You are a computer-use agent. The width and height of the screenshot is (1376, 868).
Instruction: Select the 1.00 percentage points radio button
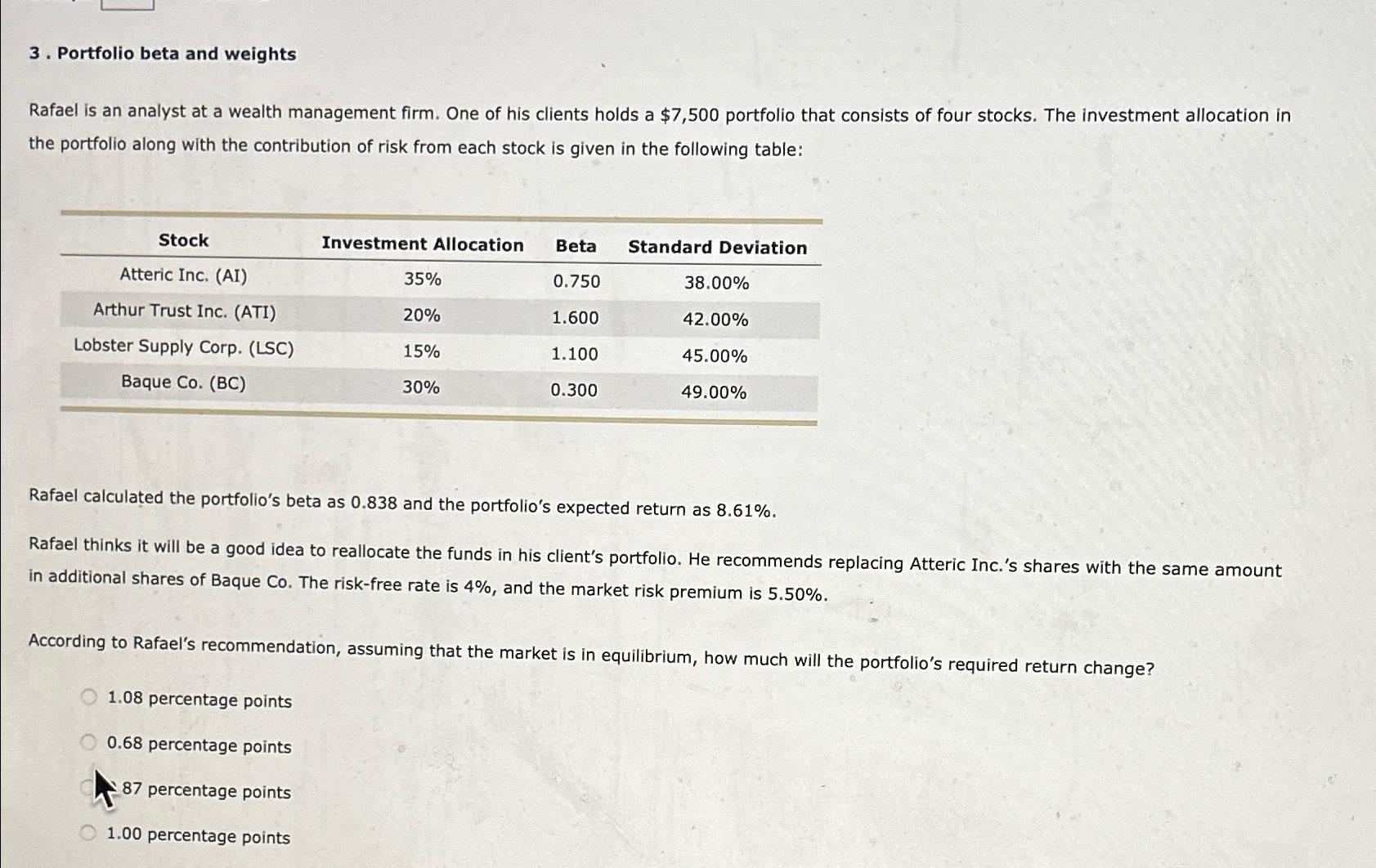coord(87,831)
